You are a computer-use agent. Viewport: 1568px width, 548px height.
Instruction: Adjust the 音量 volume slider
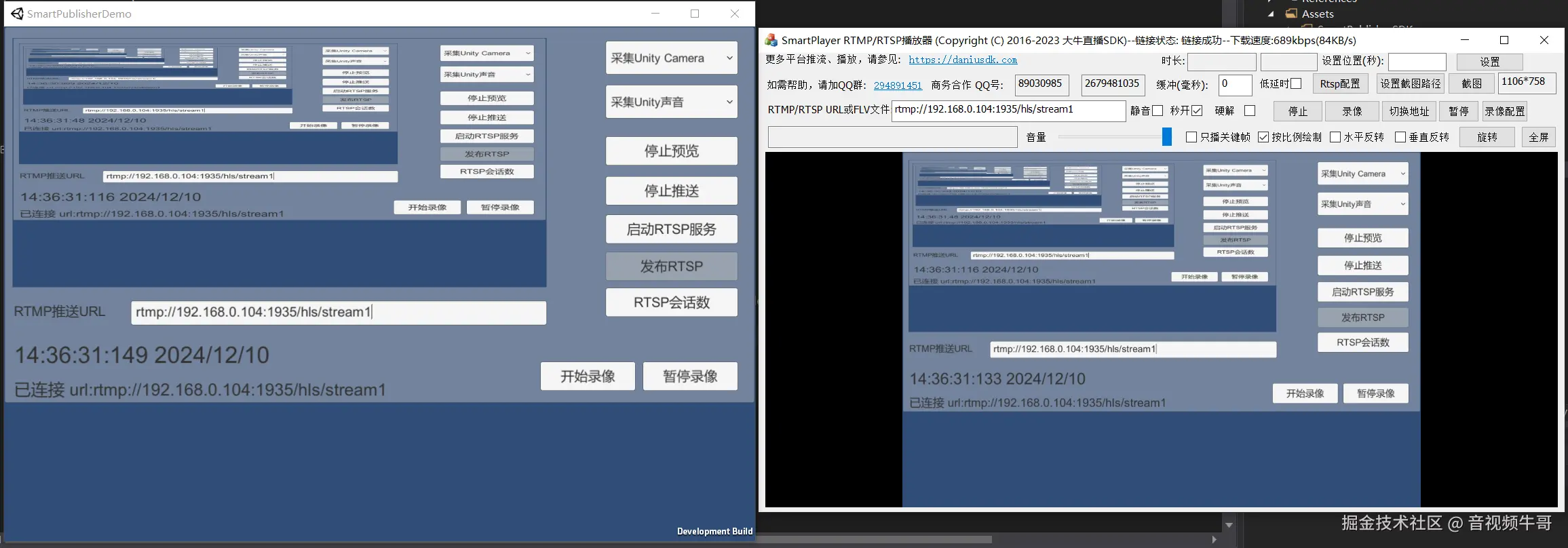(1166, 136)
